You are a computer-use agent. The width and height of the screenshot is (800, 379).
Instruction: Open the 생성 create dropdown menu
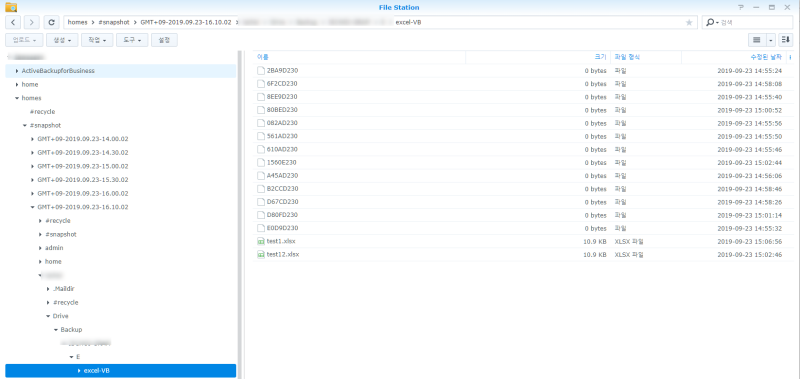click(62, 40)
